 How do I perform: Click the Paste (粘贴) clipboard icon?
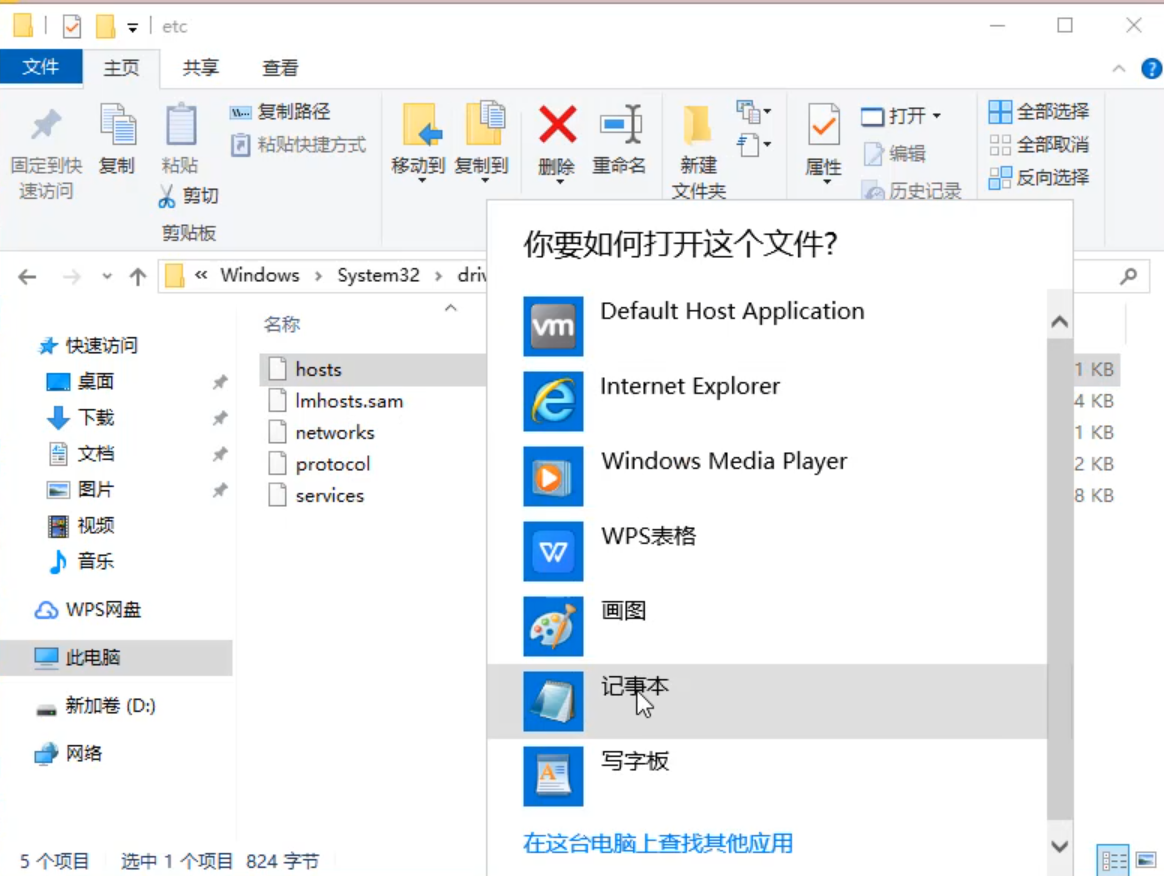(180, 126)
